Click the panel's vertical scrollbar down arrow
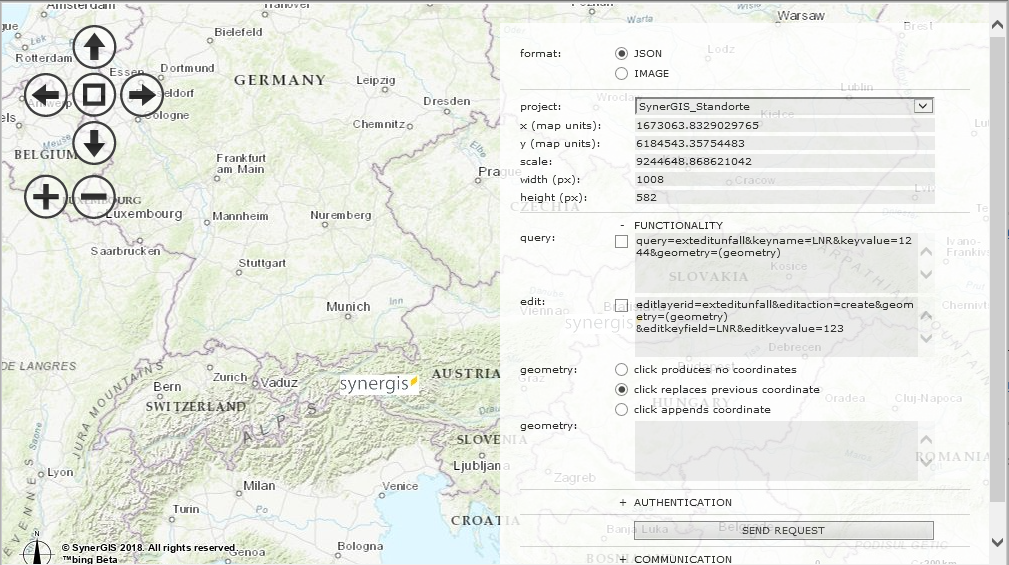Image resolution: width=1009 pixels, height=565 pixels. tap(997, 542)
